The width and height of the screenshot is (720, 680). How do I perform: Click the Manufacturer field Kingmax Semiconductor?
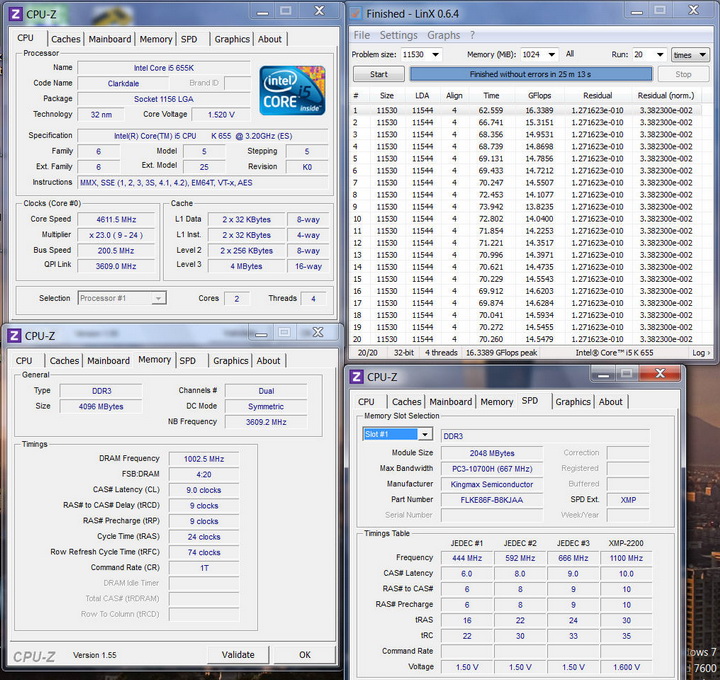pos(492,484)
